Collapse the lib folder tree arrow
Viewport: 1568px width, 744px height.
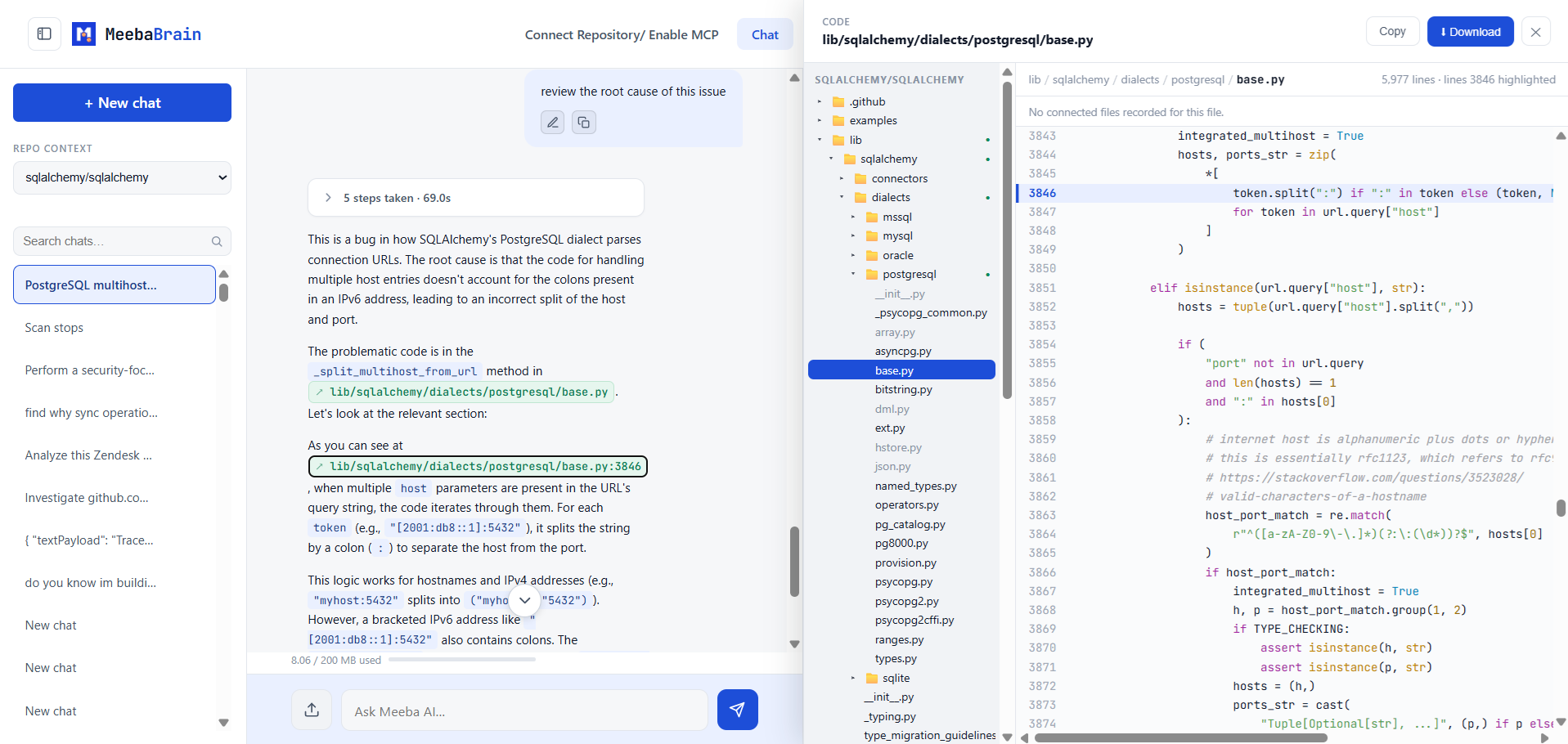(820, 140)
